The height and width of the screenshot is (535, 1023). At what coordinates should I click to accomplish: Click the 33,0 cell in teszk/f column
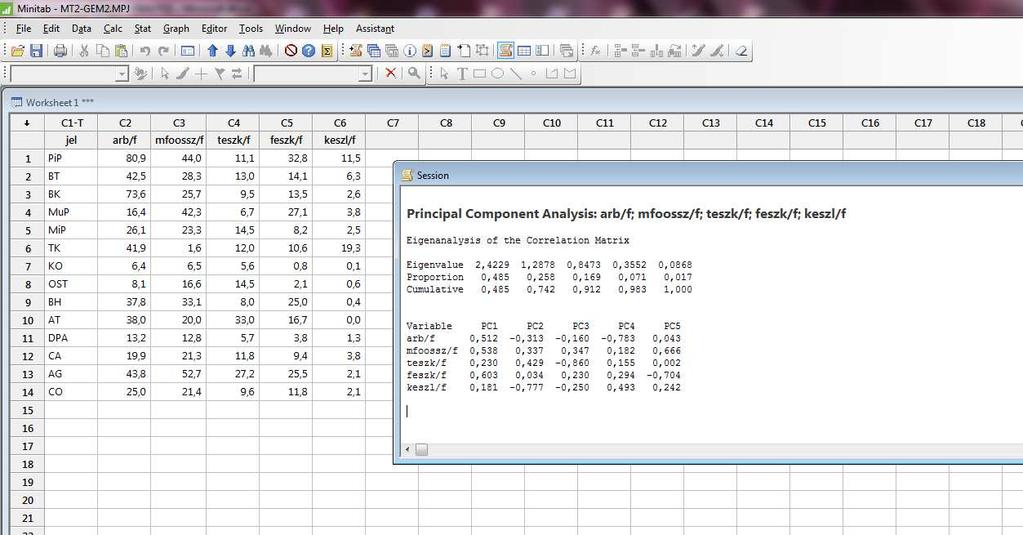pyautogui.click(x=233, y=320)
